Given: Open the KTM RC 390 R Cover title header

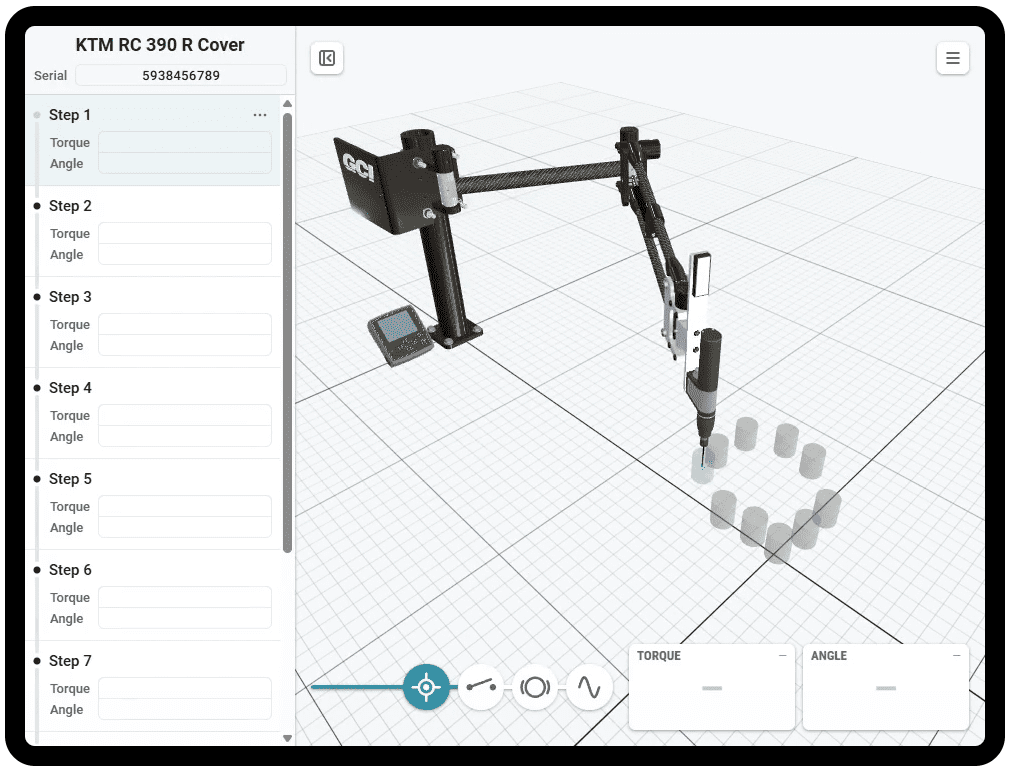Looking at the screenshot, I should pos(159,44).
